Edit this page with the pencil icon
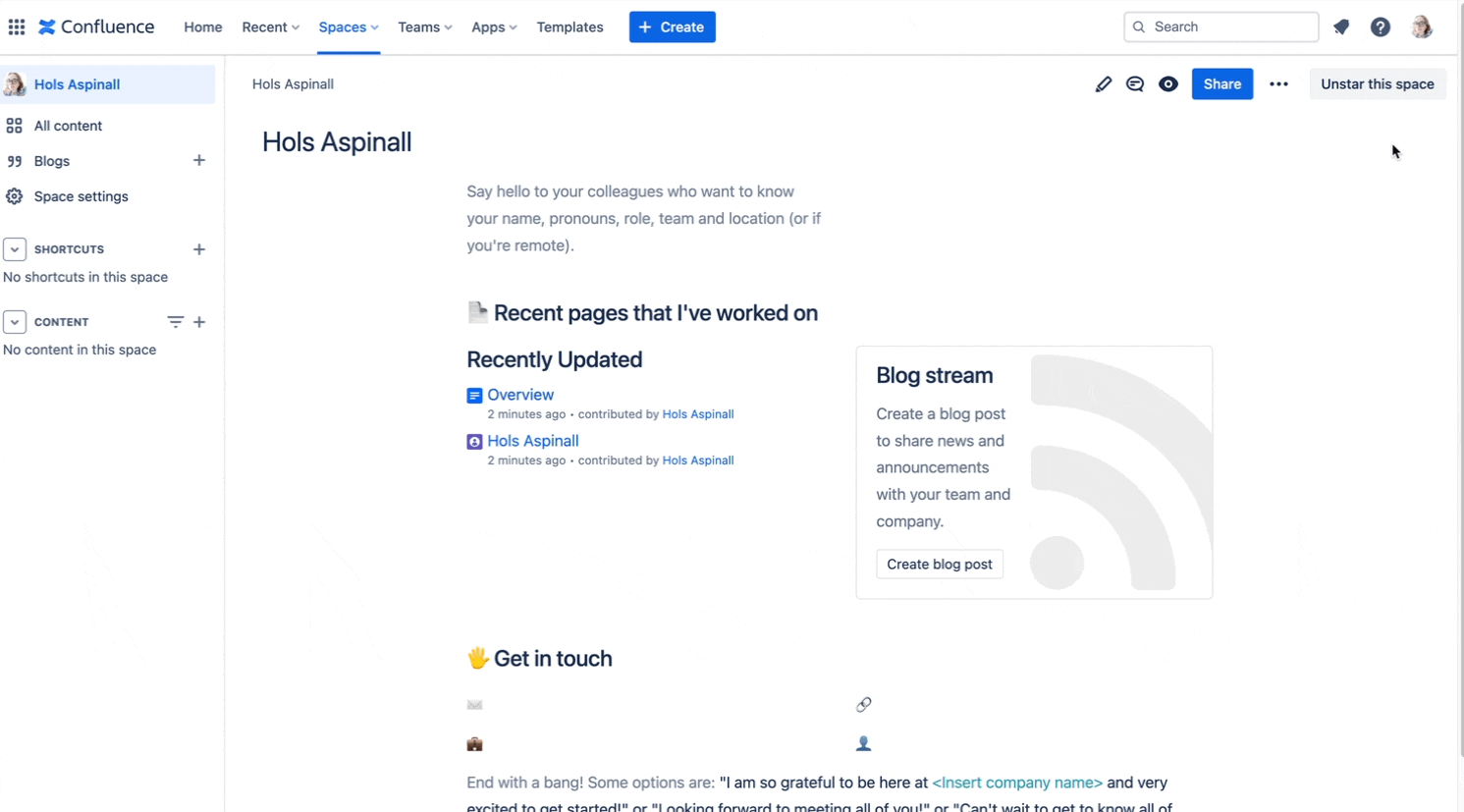The height and width of the screenshot is (812, 1464). (x=1104, y=84)
